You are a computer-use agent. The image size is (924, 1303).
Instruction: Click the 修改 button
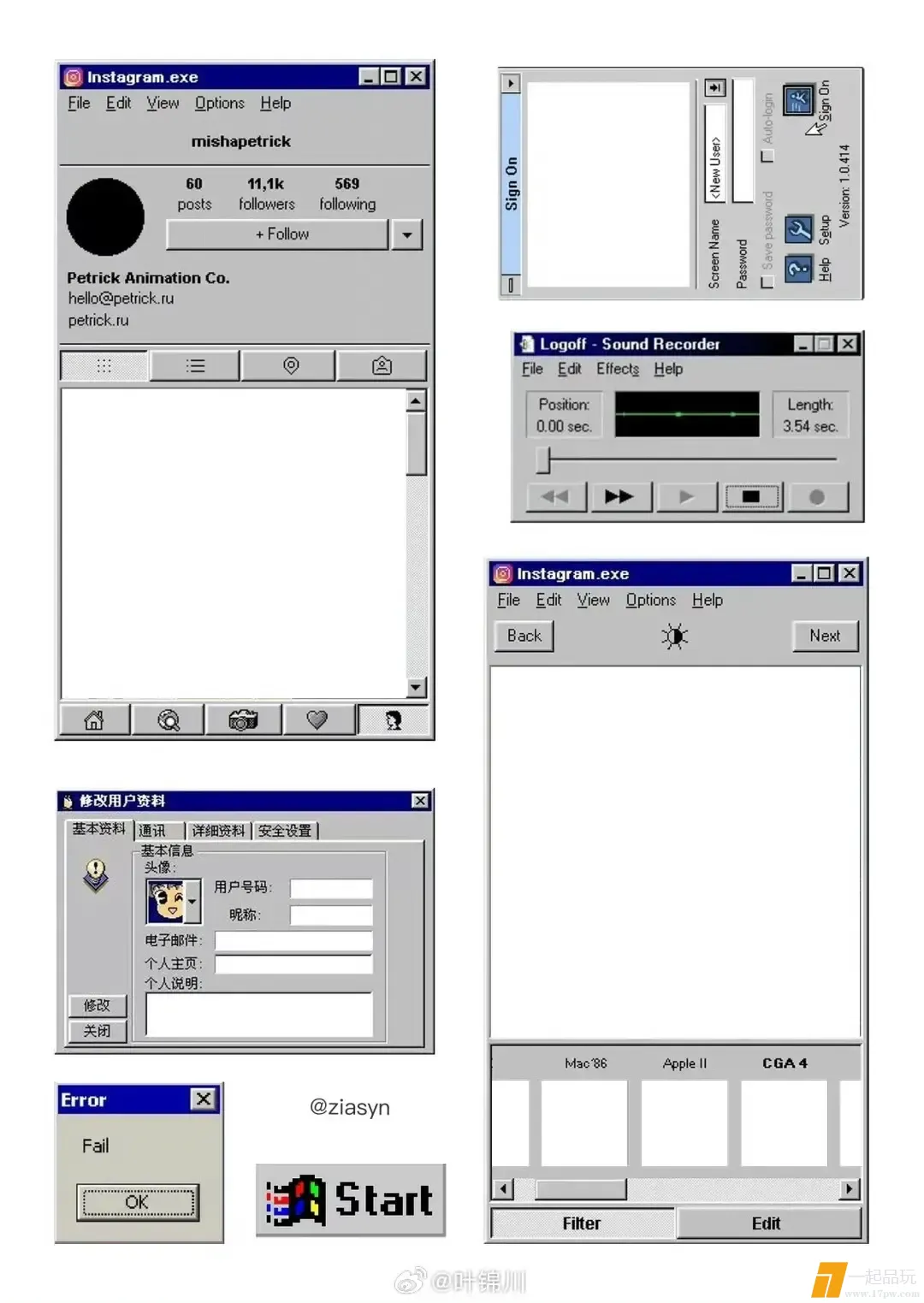pyautogui.click(x=97, y=1005)
